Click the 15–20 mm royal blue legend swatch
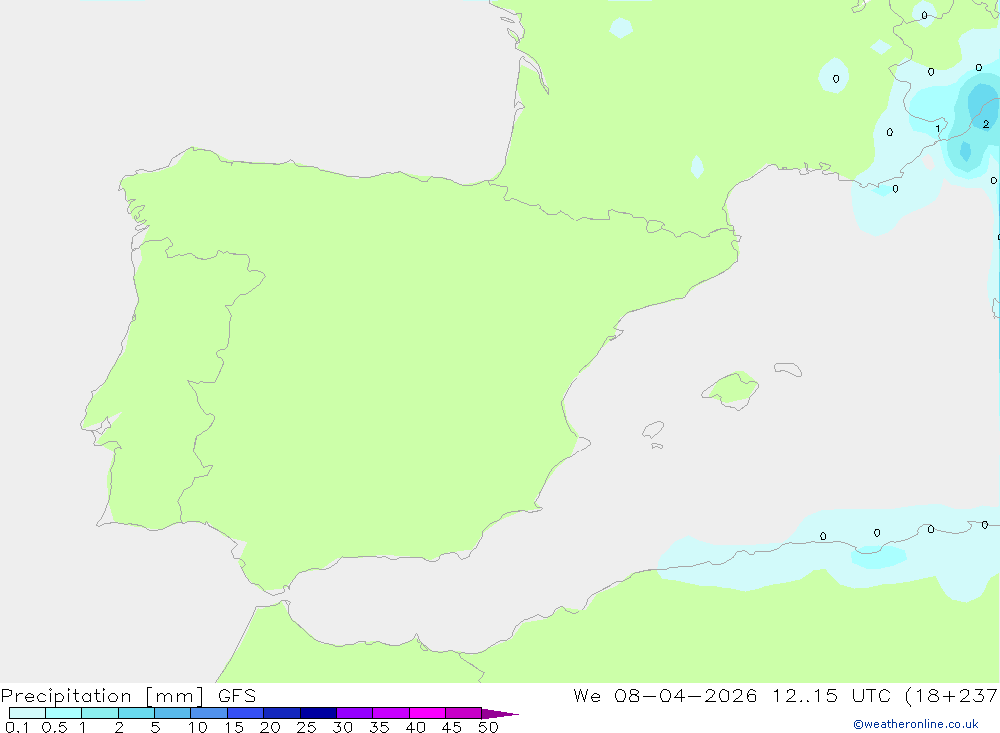 246,713
